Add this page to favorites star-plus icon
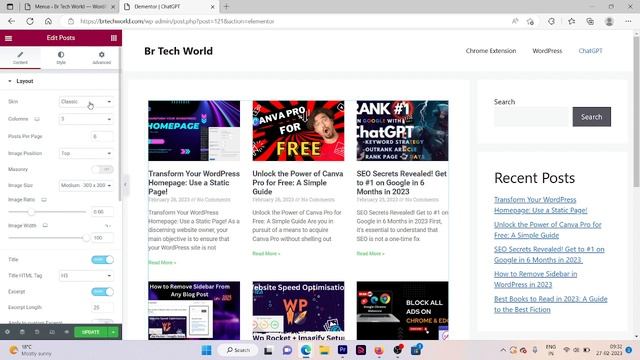 pyautogui.click(x=530, y=21)
